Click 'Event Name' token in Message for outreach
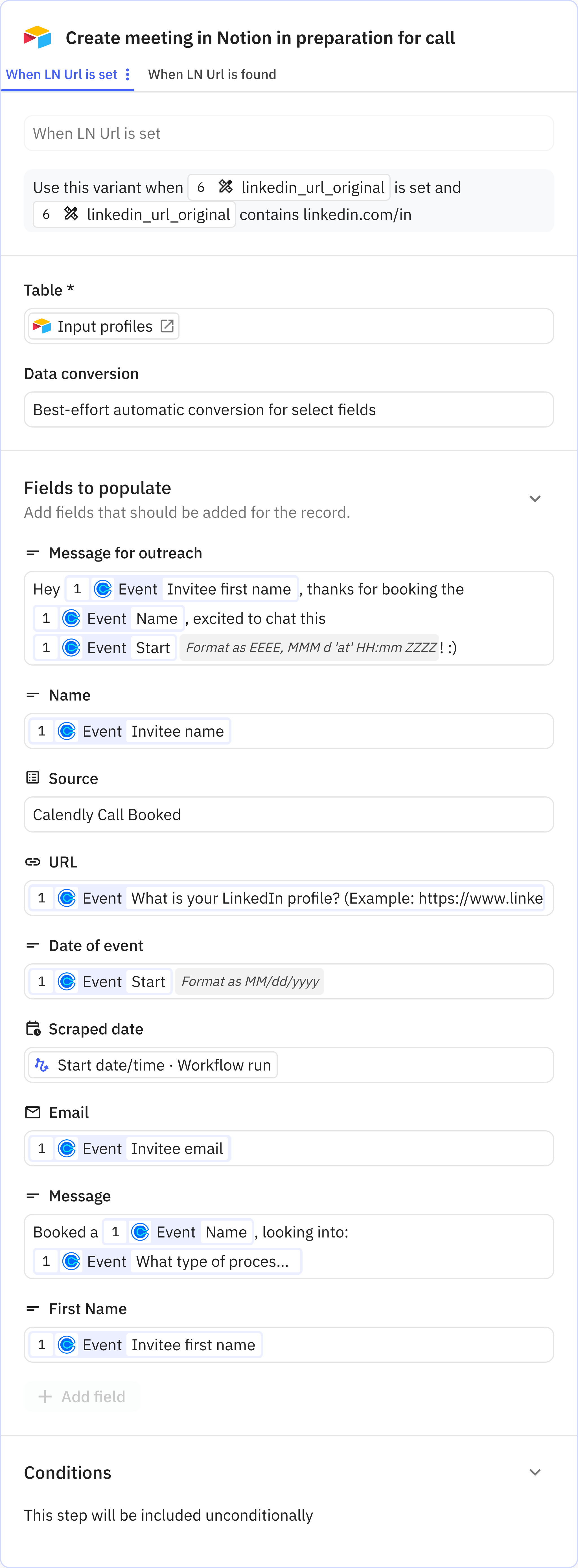 (109, 618)
